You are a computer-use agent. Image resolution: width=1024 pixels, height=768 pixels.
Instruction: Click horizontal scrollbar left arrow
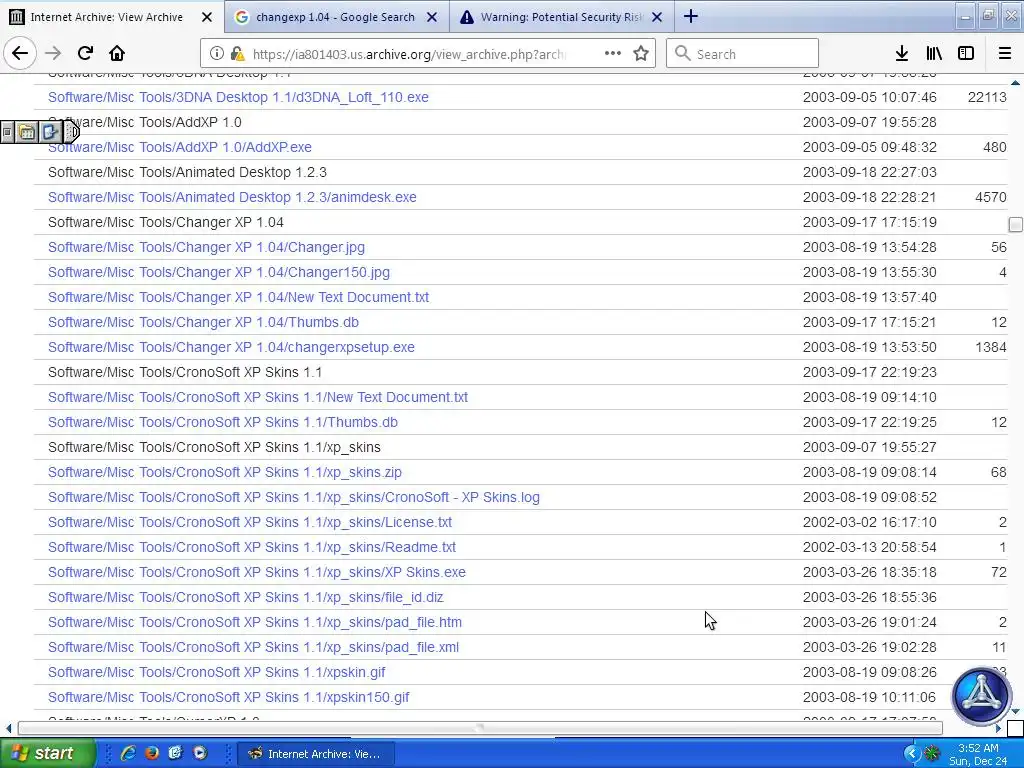(8, 728)
